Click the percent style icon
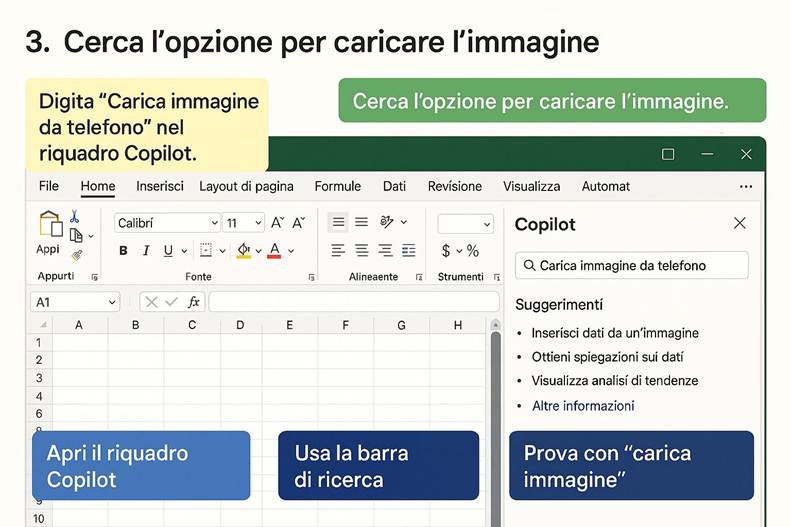The height and width of the screenshot is (527, 791). [473, 251]
